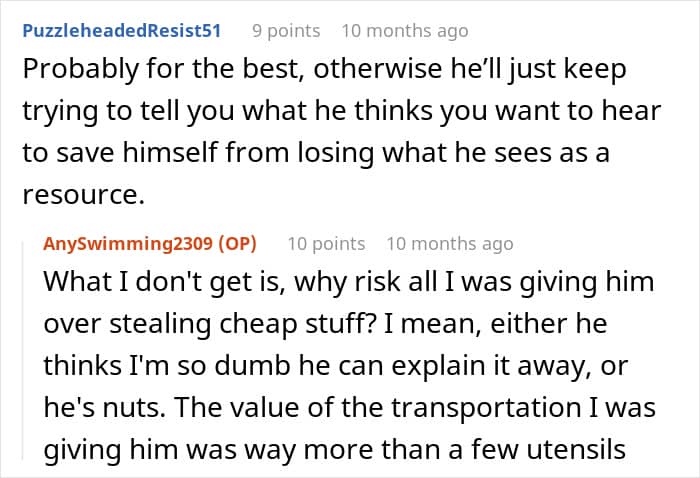Open the OP reply's "10 months ago" permalink

tap(449, 243)
